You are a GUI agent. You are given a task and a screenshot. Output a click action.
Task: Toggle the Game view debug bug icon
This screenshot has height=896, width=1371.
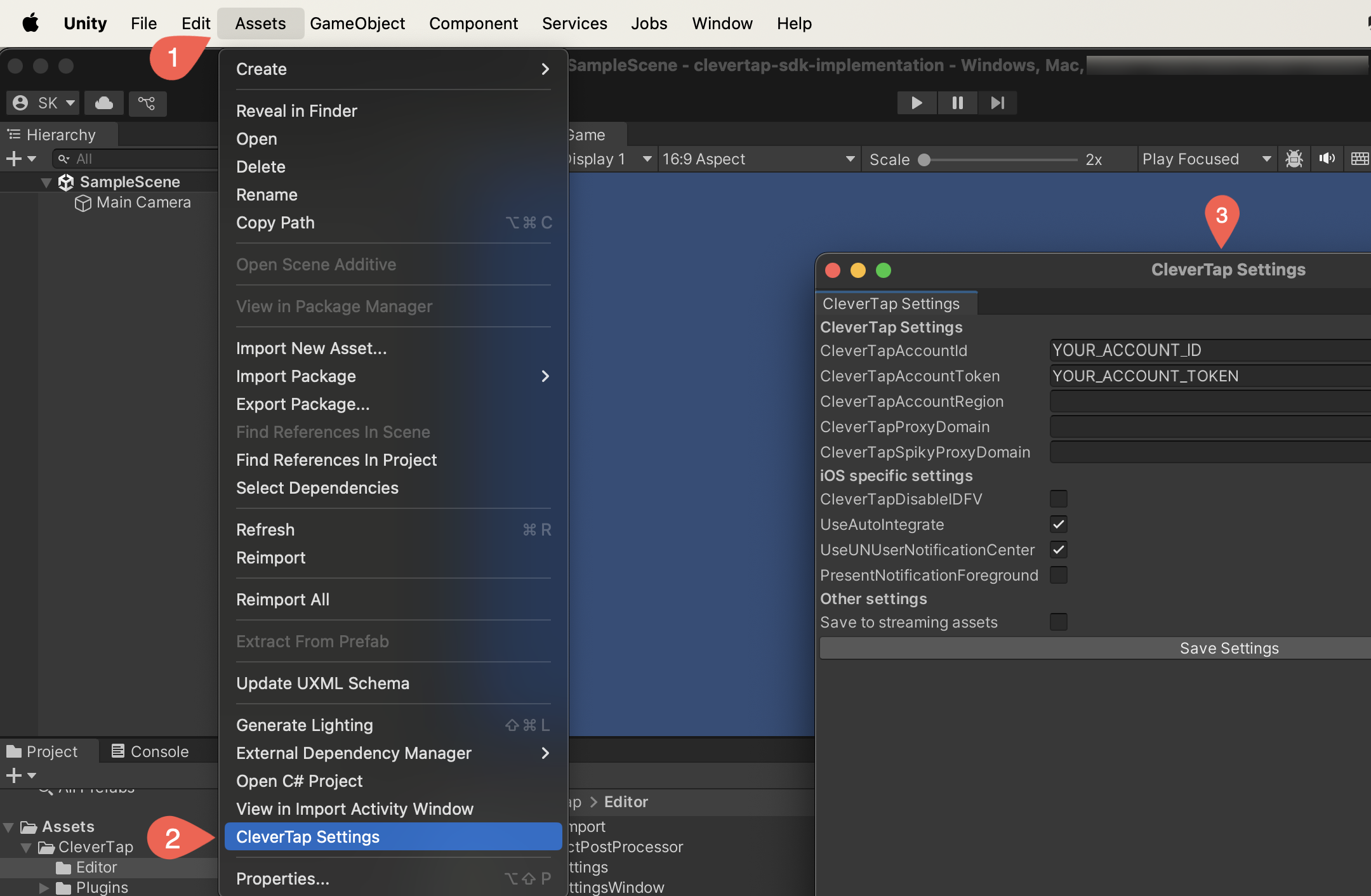1294,159
